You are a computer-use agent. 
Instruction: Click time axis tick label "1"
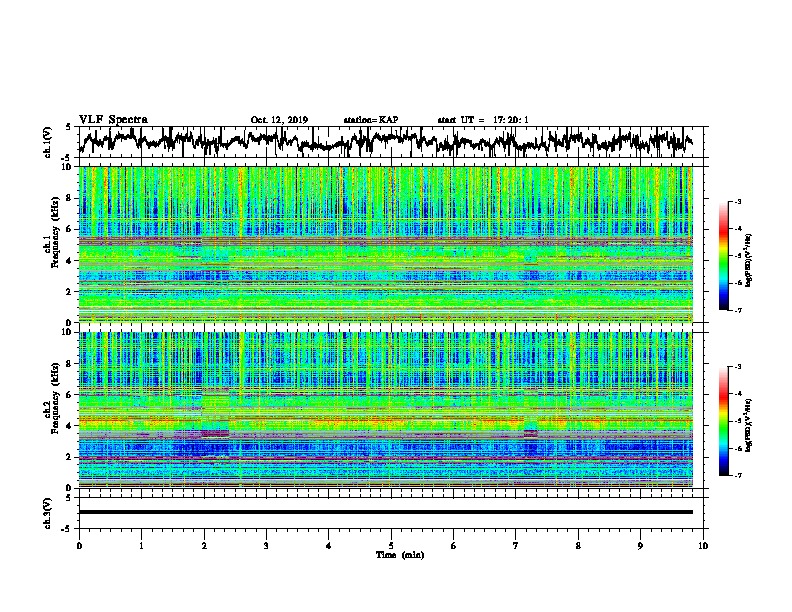[141, 545]
